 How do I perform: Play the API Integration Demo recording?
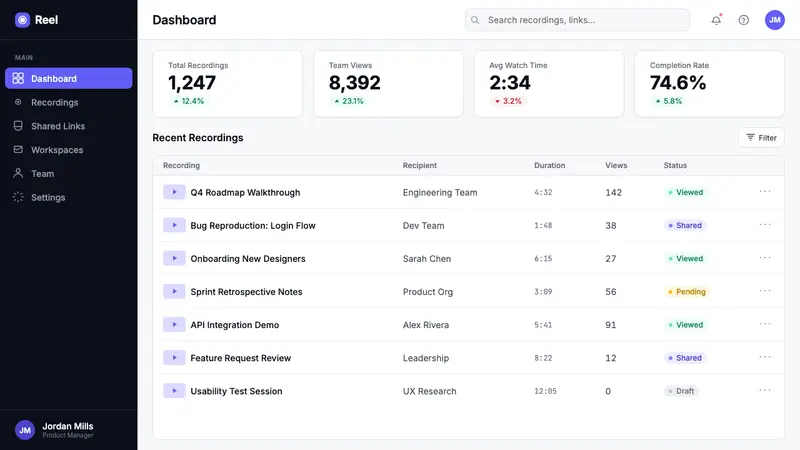pyautogui.click(x=174, y=324)
